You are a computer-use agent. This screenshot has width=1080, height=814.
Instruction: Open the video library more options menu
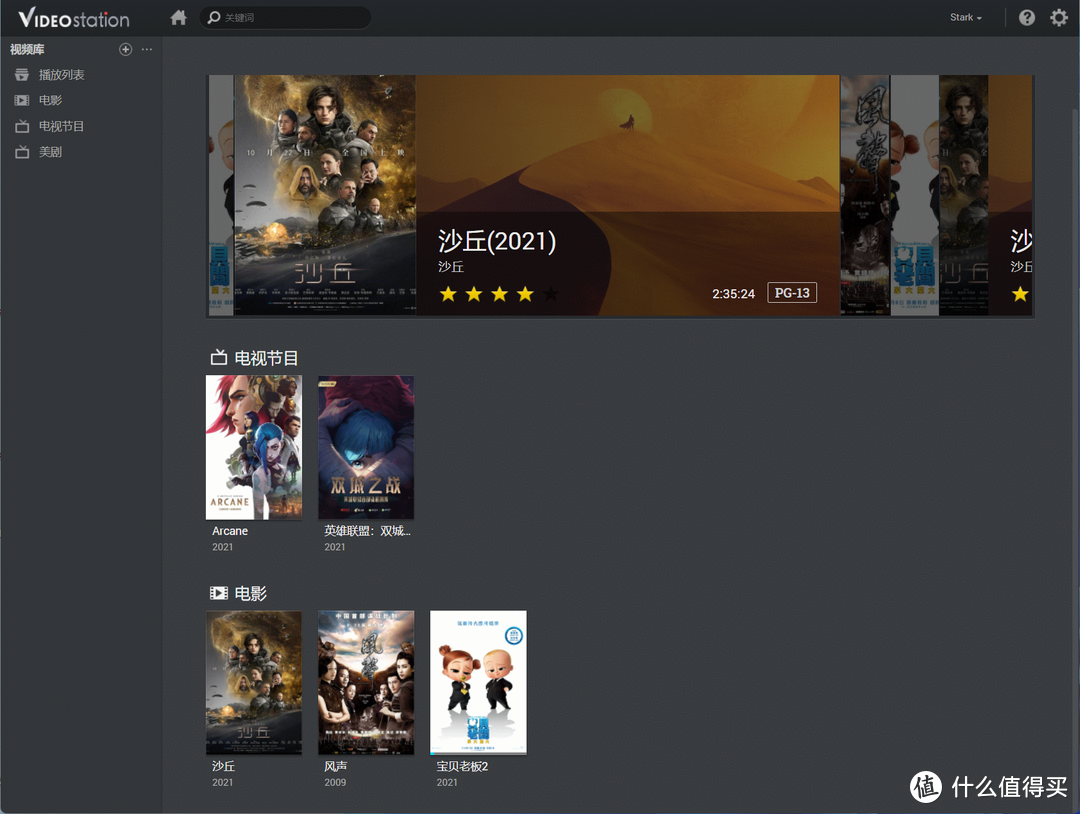147,49
